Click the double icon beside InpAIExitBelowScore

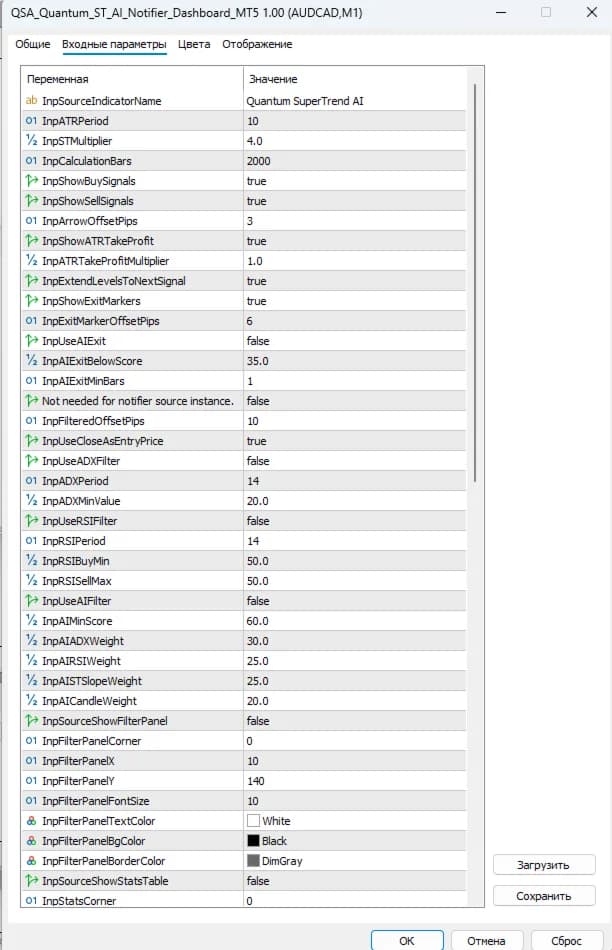pos(32,360)
